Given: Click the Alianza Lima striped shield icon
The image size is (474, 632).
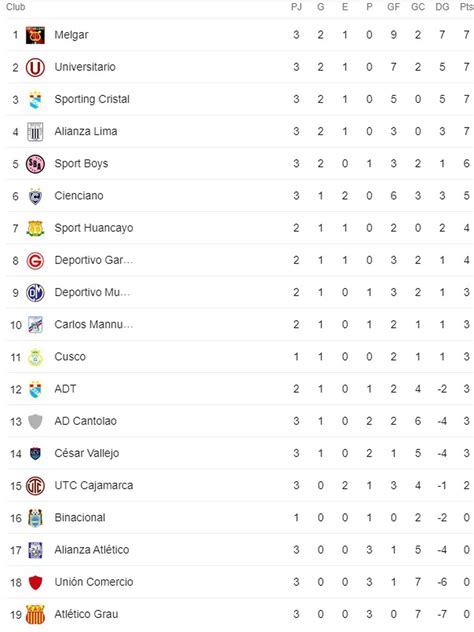Looking at the screenshot, I should click(x=35, y=131).
